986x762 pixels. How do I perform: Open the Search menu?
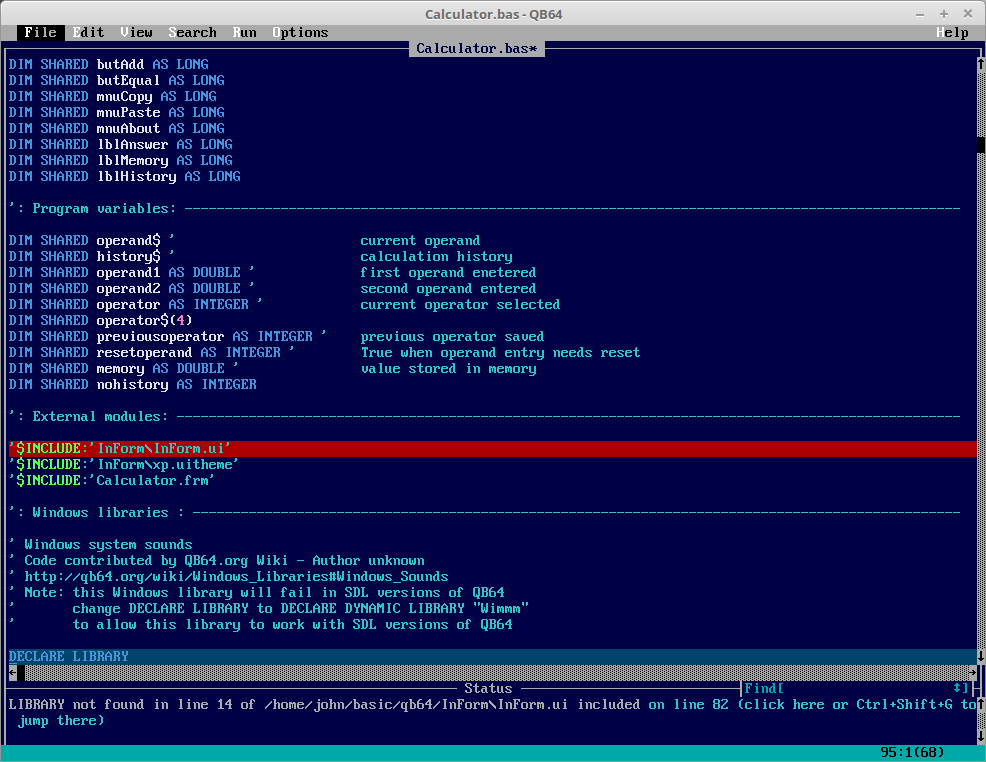[192, 32]
